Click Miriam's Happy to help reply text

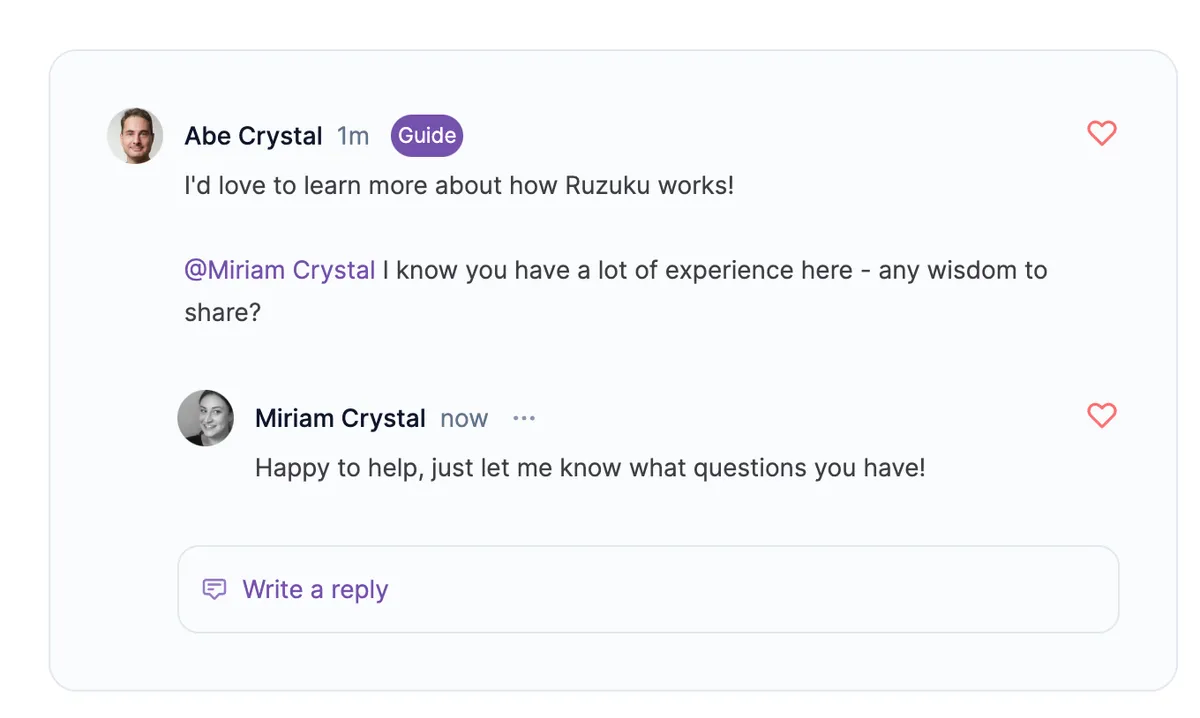click(x=590, y=467)
